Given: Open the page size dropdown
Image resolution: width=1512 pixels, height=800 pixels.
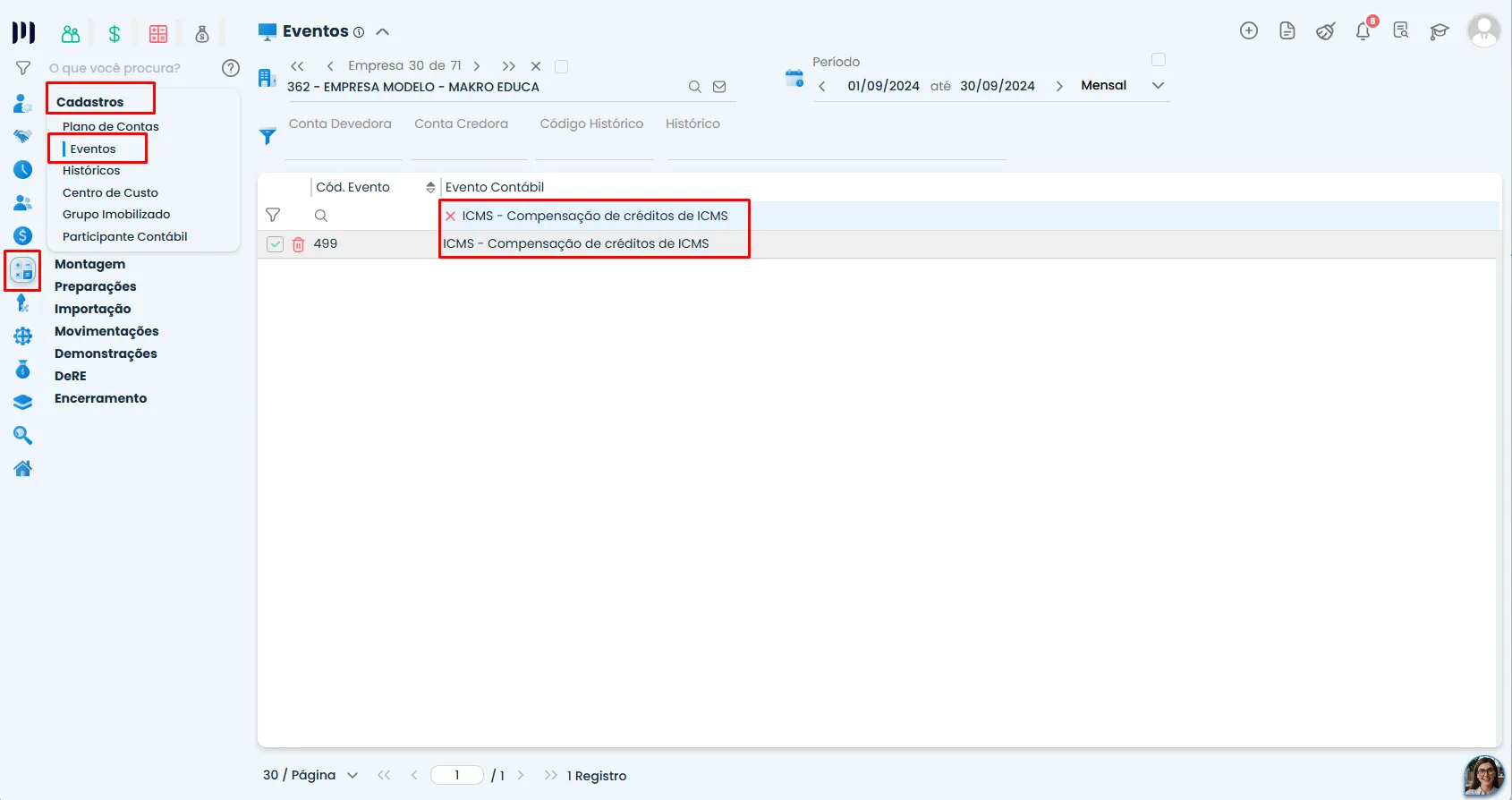Looking at the screenshot, I should [310, 776].
